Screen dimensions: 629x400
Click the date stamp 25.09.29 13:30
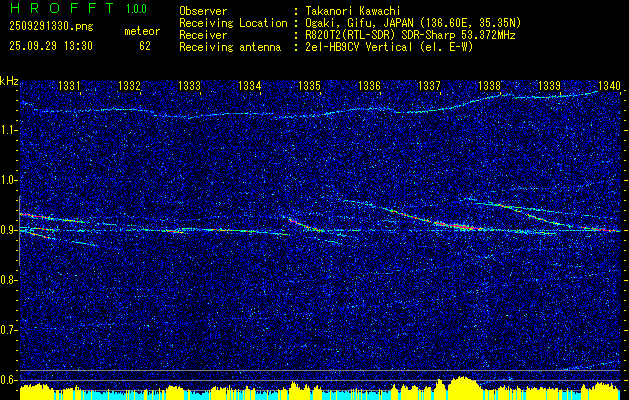coord(51,46)
